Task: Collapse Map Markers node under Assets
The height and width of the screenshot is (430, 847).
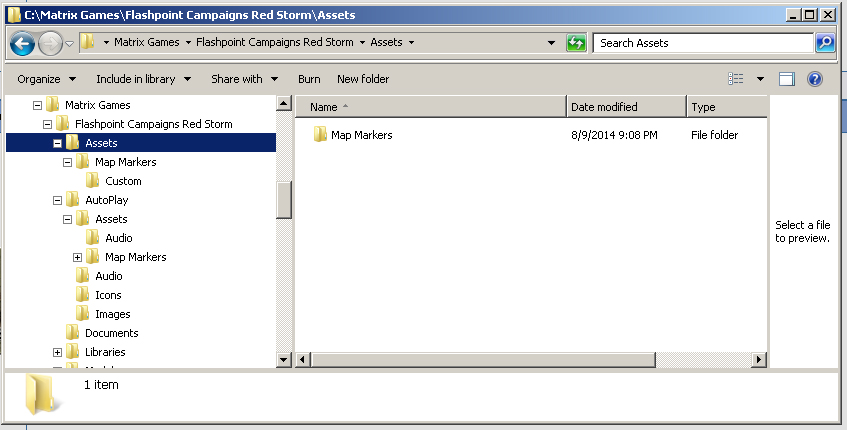Action: (68, 162)
